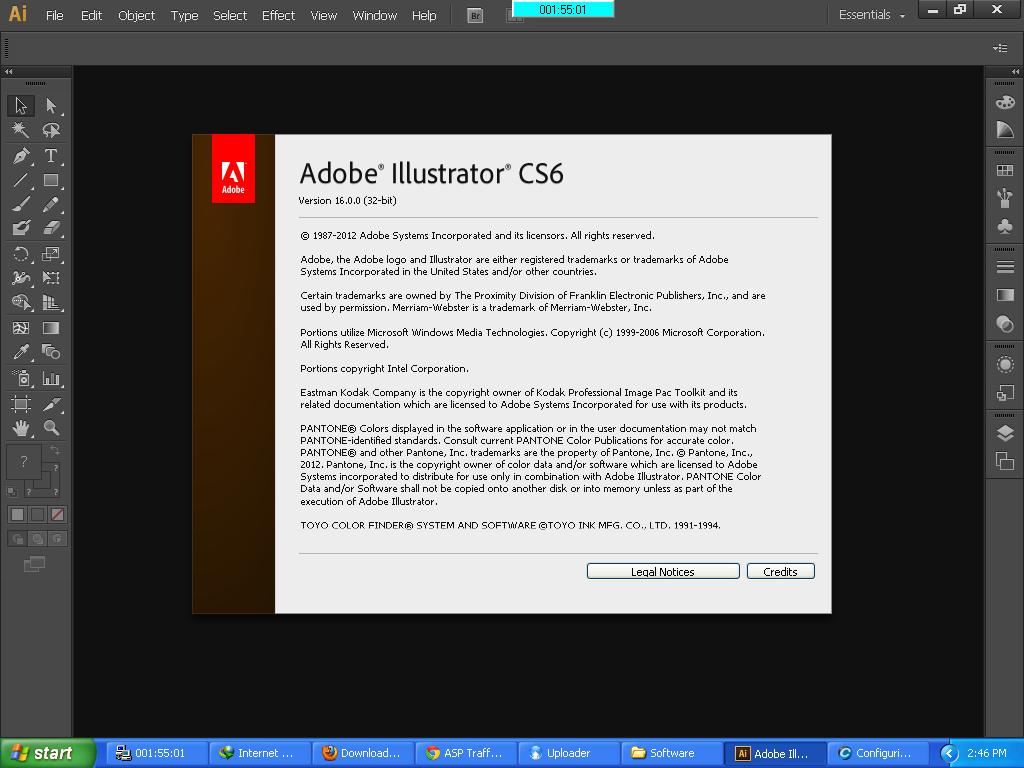Select the Width tool
The height and width of the screenshot is (768, 1024).
pos(21,278)
